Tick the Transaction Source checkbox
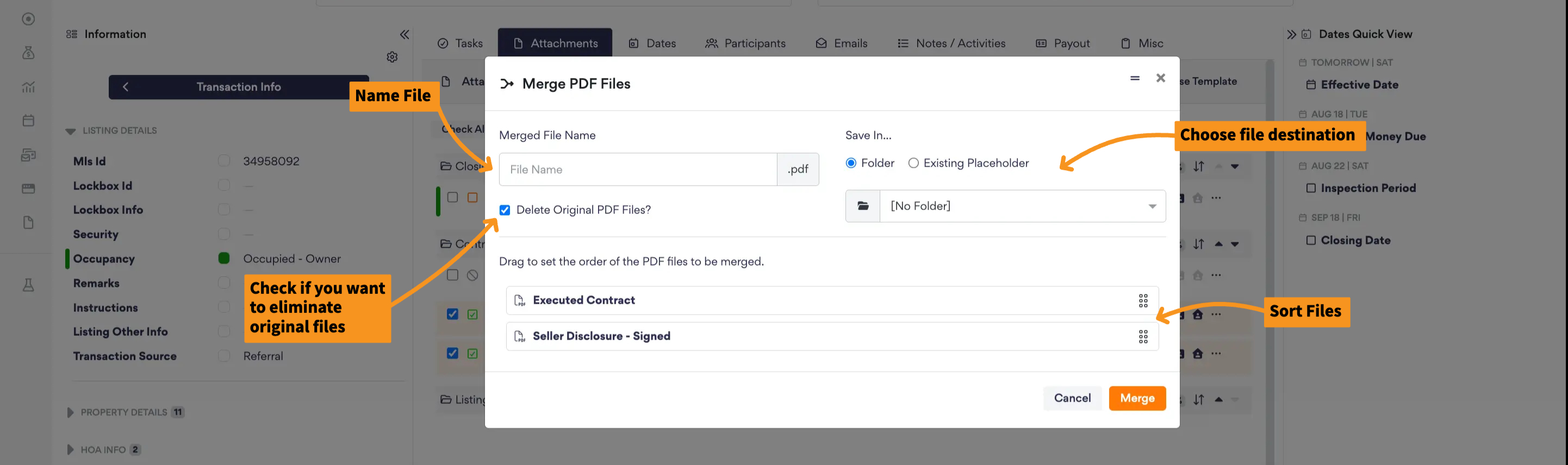This screenshot has height=465, width=1568. click(224, 356)
